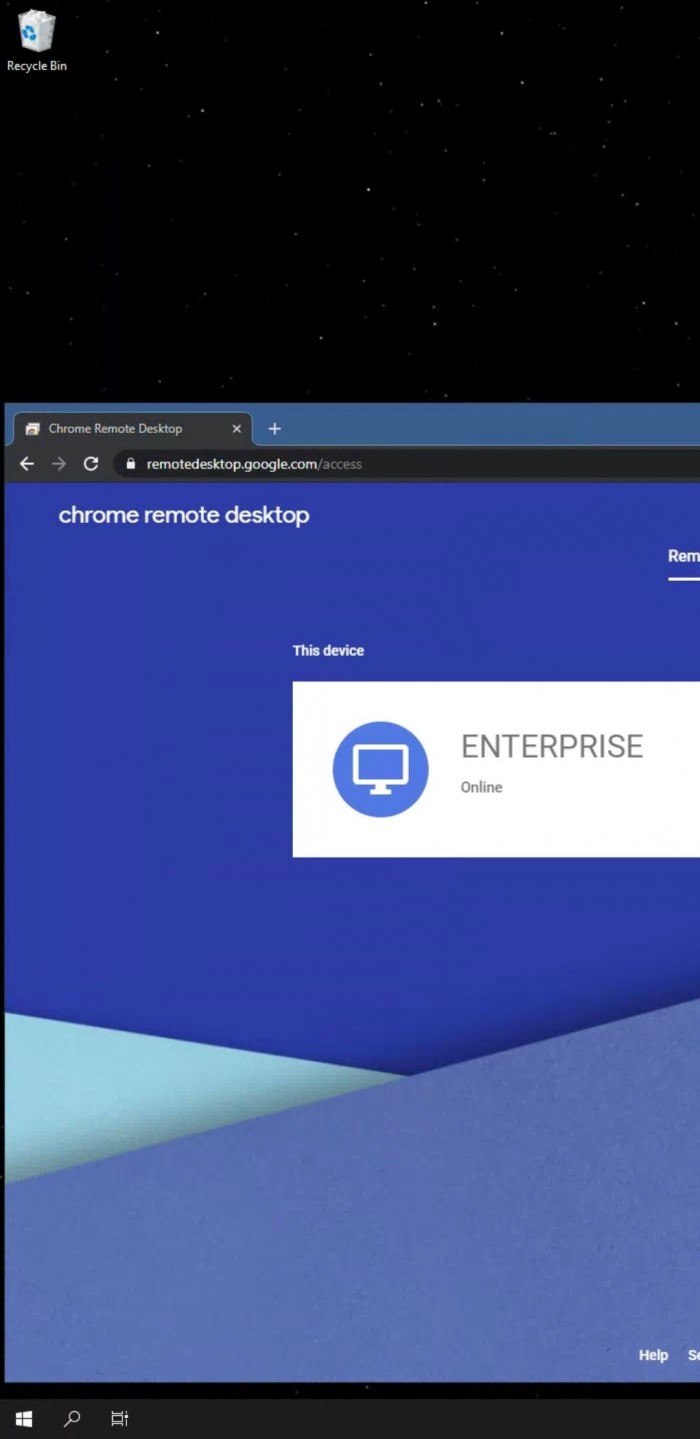Click the chrome remote desktop logo text
The width and height of the screenshot is (700, 1439).
click(184, 515)
